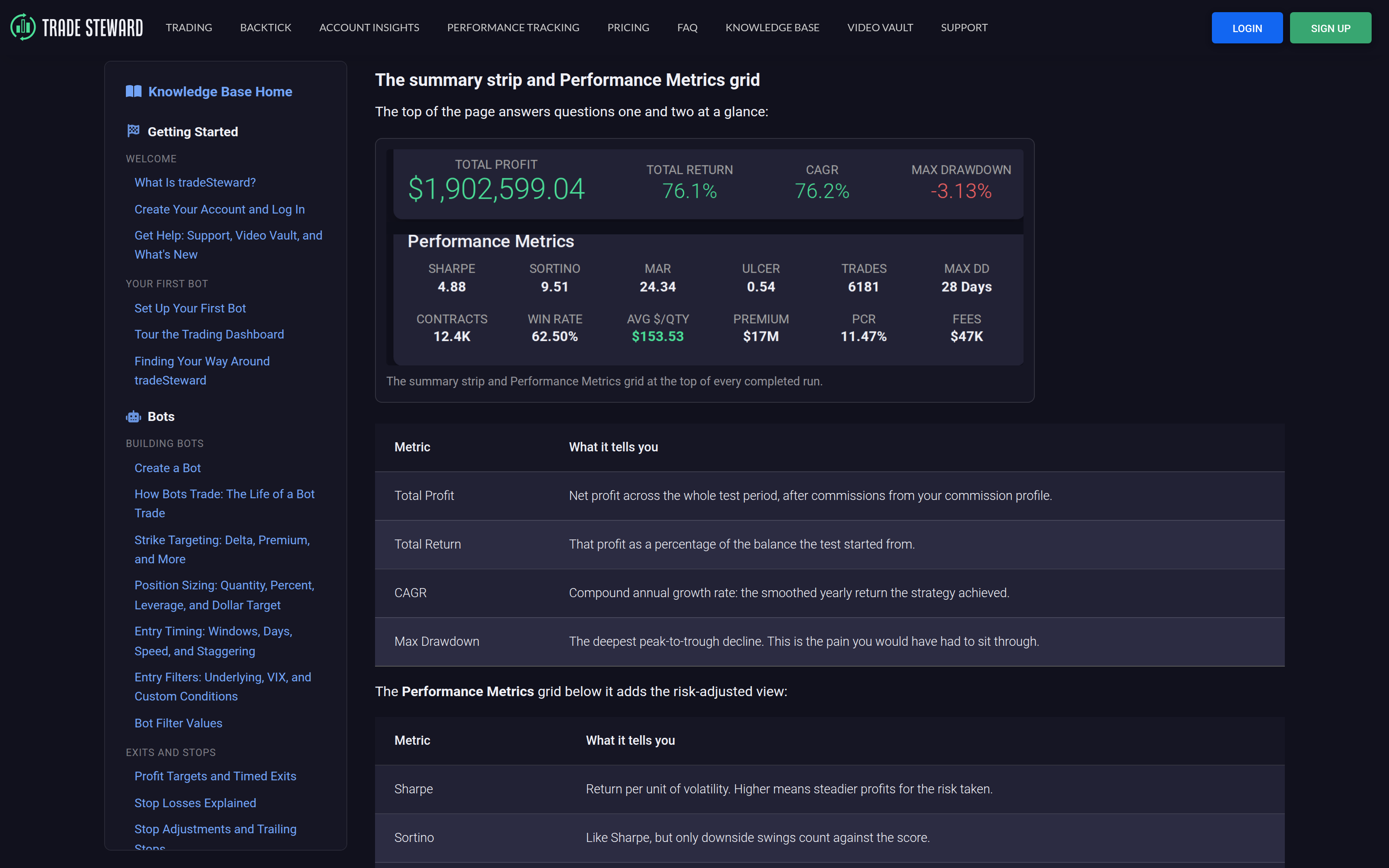Open the Bot Filter Values link
Viewport: 1389px width, 868px height.
pos(178,723)
